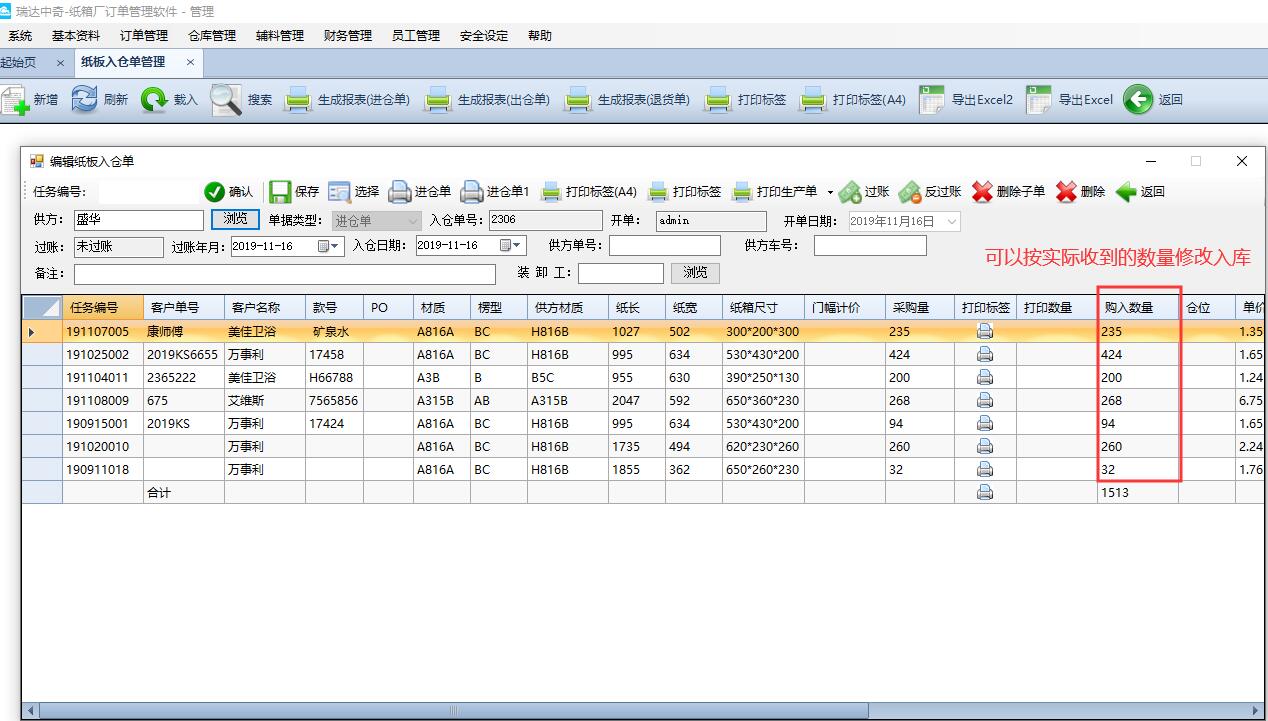Edit the 购入数量 cell showing 424
Screen dimensions: 1268x721
click(1139, 354)
